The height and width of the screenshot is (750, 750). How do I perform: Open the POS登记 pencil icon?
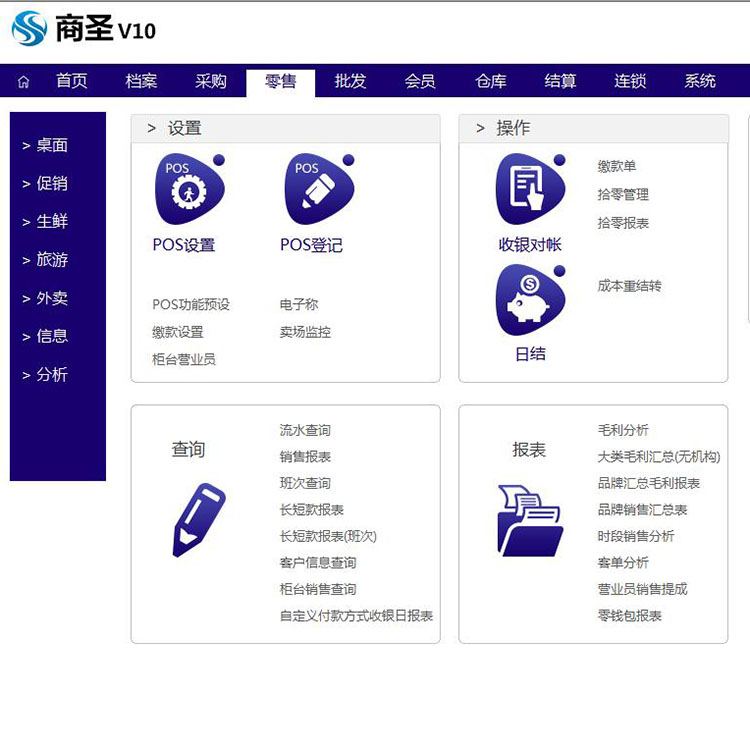click(320, 189)
